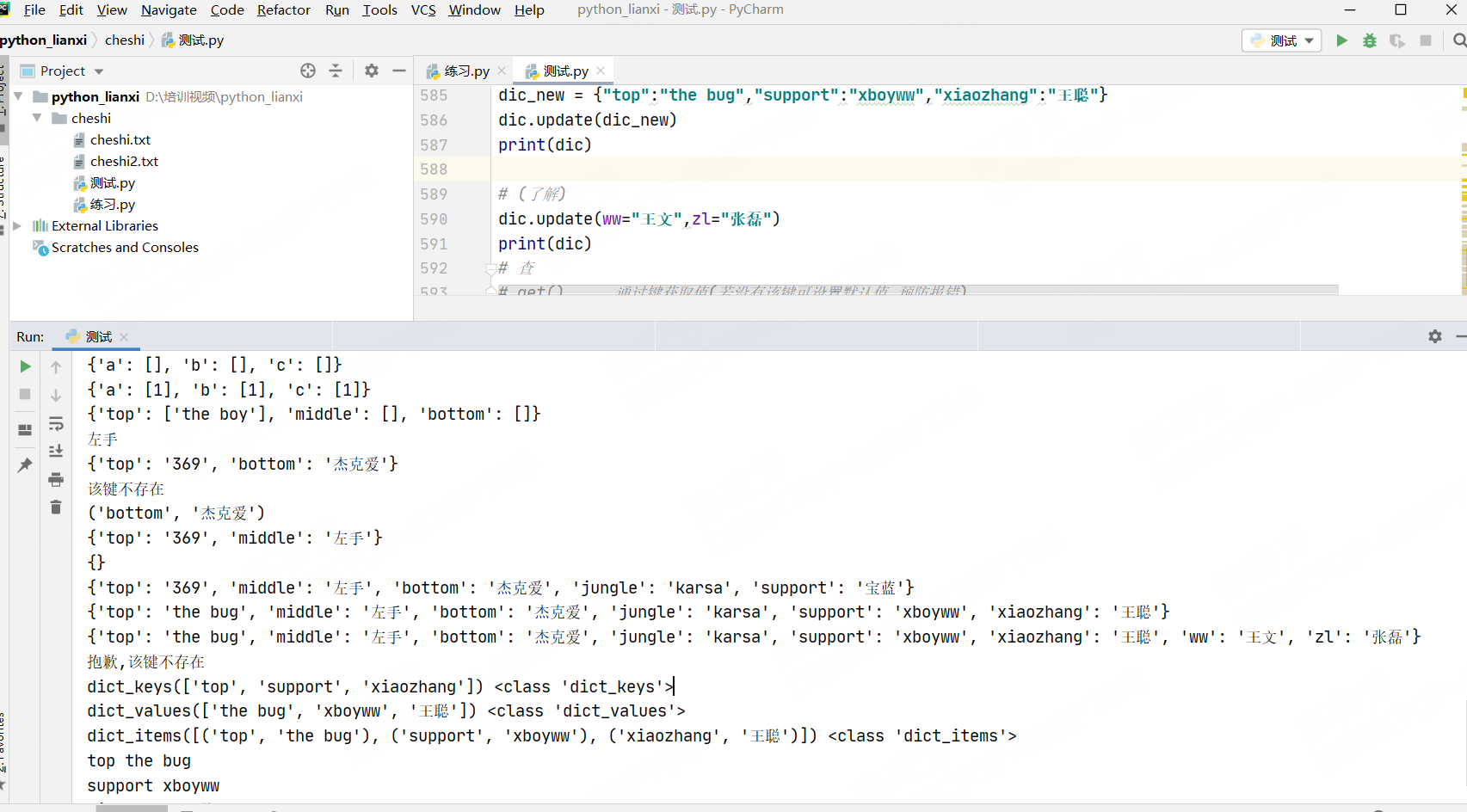
Task: Start debugging with the Debug icon
Action: coord(1370,40)
